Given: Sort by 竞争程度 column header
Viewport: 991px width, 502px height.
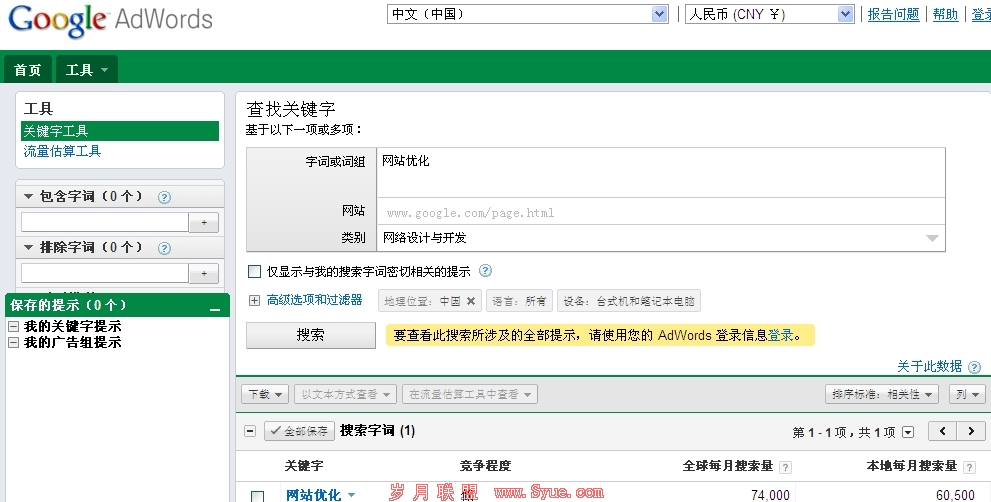Looking at the screenshot, I should 485,466.
